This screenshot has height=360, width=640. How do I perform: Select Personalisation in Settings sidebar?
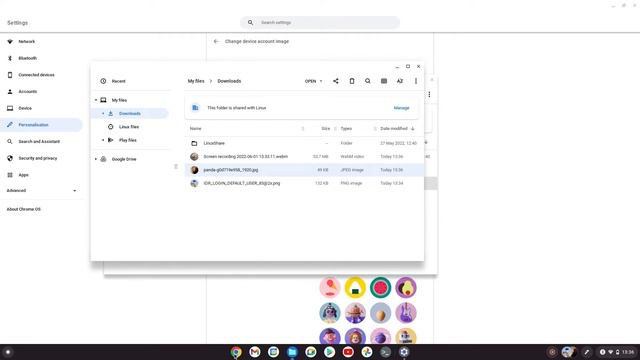[41, 125]
